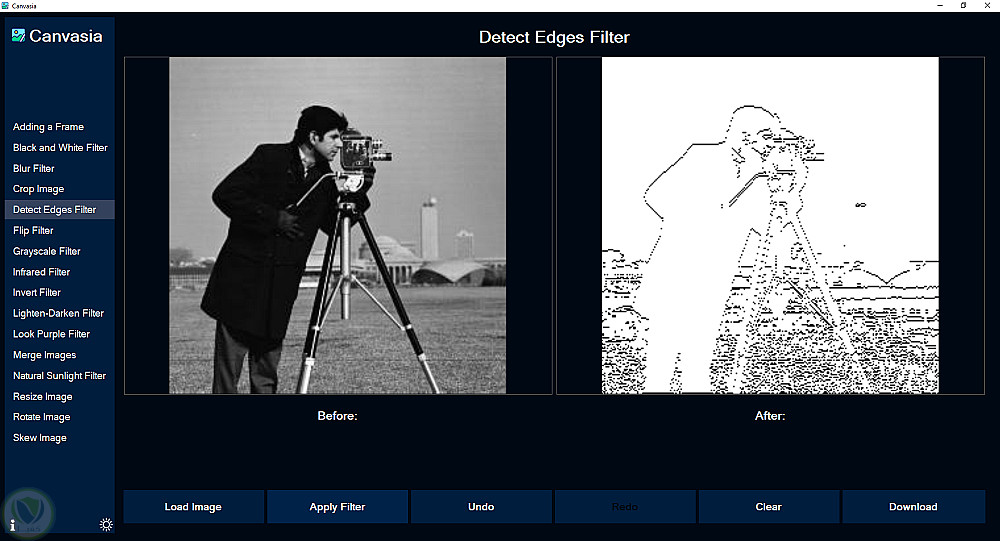Open the Blur Filter page
This screenshot has width=1000, height=541.
34,168
